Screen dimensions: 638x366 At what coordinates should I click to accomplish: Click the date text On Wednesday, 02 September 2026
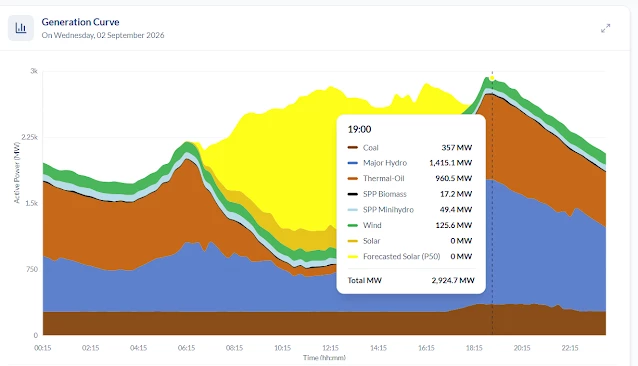pos(103,35)
